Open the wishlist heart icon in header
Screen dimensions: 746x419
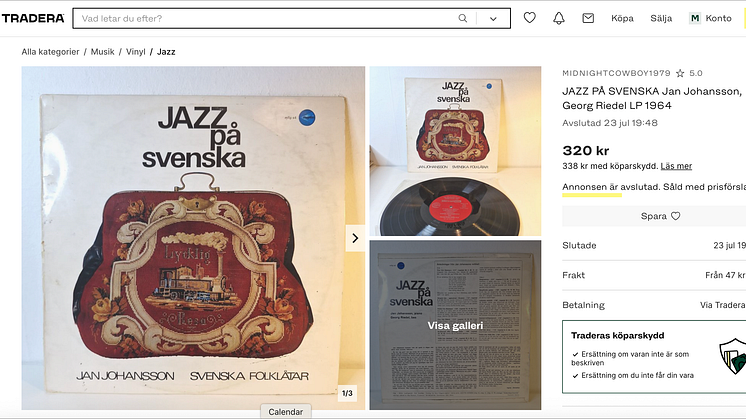530,18
